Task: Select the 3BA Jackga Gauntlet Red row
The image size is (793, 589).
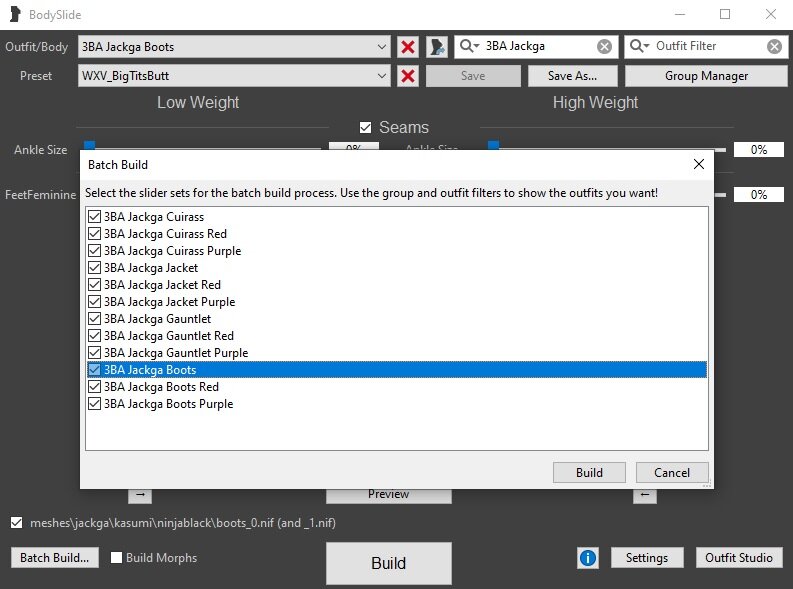Action: (x=397, y=336)
